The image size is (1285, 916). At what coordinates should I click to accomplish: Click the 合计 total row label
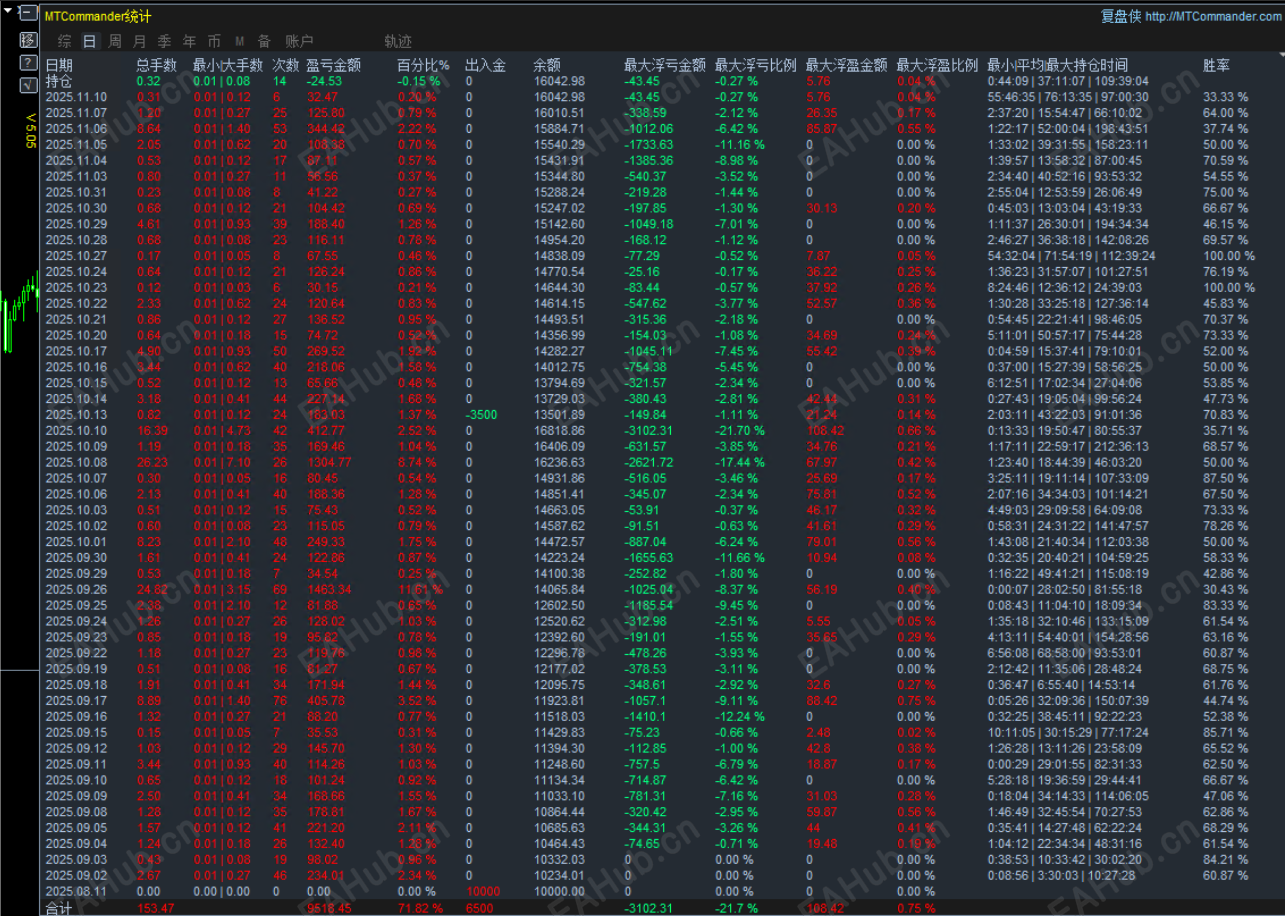click(59, 908)
